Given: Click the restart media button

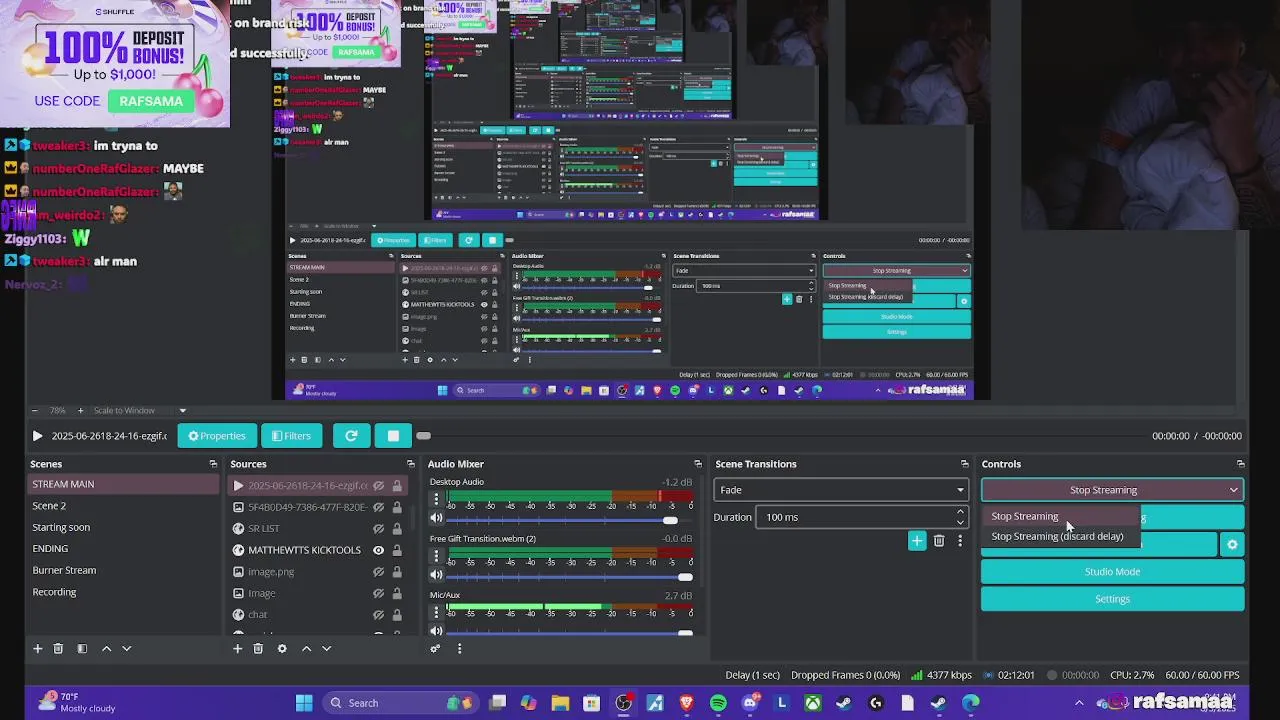Looking at the screenshot, I should tap(351, 436).
